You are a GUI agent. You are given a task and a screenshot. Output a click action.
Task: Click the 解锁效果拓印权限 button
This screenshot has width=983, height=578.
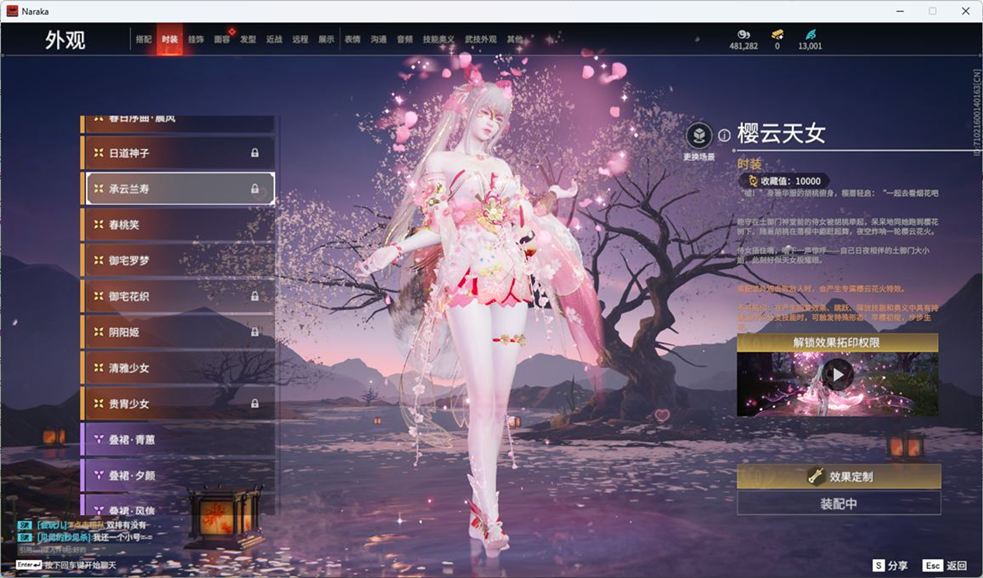838,342
